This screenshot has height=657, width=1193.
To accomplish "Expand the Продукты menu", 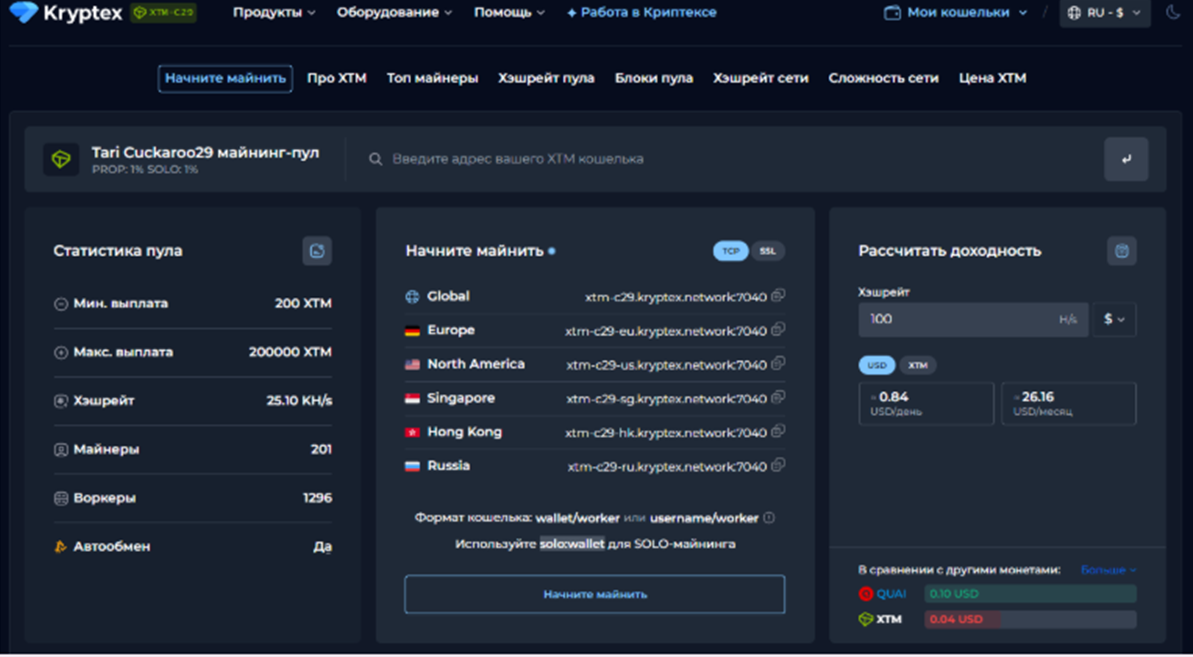I will (x=274, y=13).
